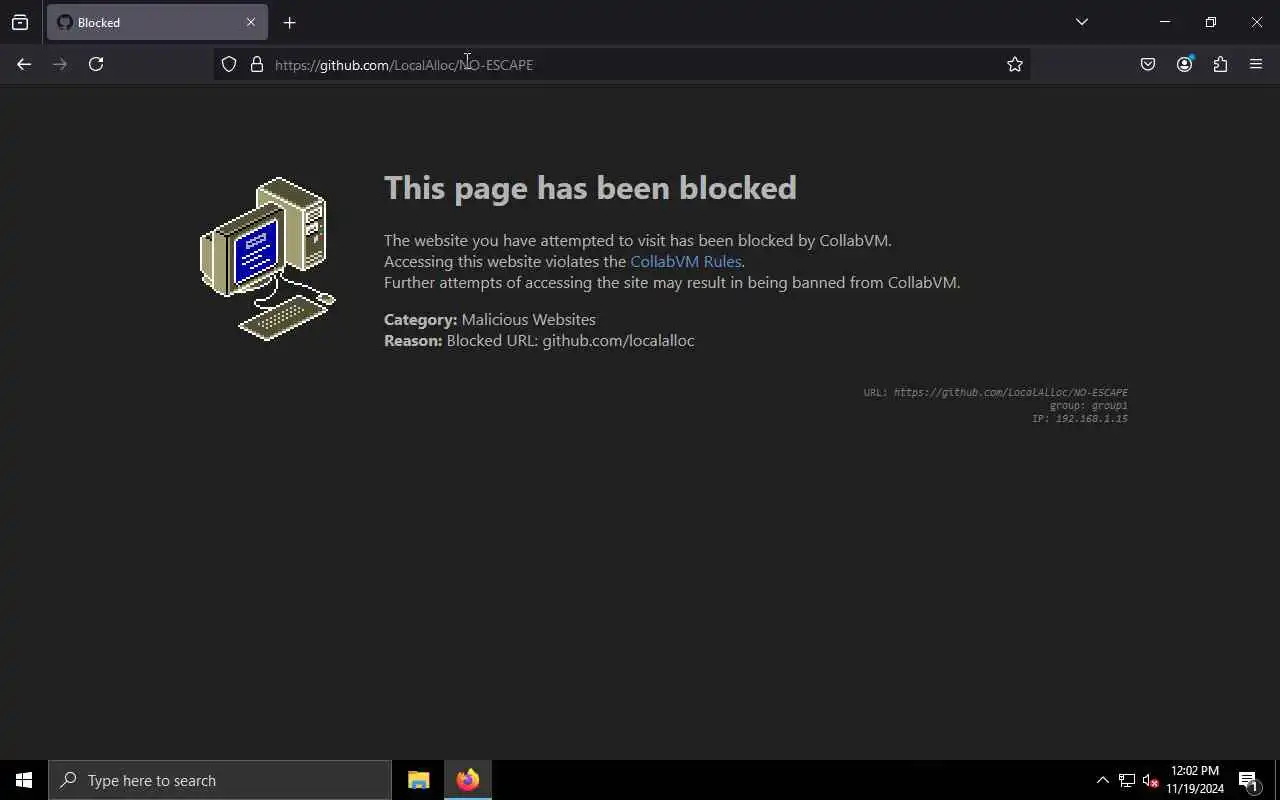Viewport: 1280px width, 800px height.
Task: Show hidden tray icons chevron
Action: (x=1103, y=780)
